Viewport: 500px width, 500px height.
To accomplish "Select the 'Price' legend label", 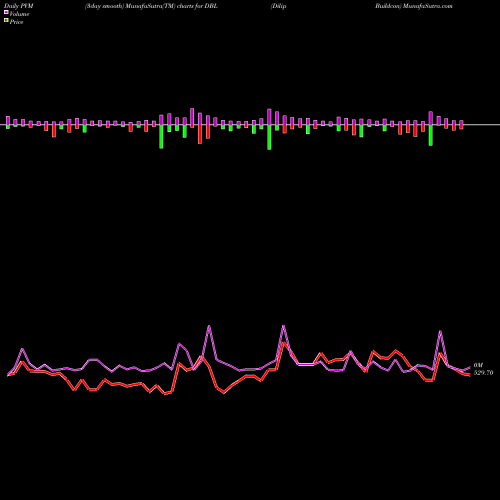I will [x=16, y=22].
